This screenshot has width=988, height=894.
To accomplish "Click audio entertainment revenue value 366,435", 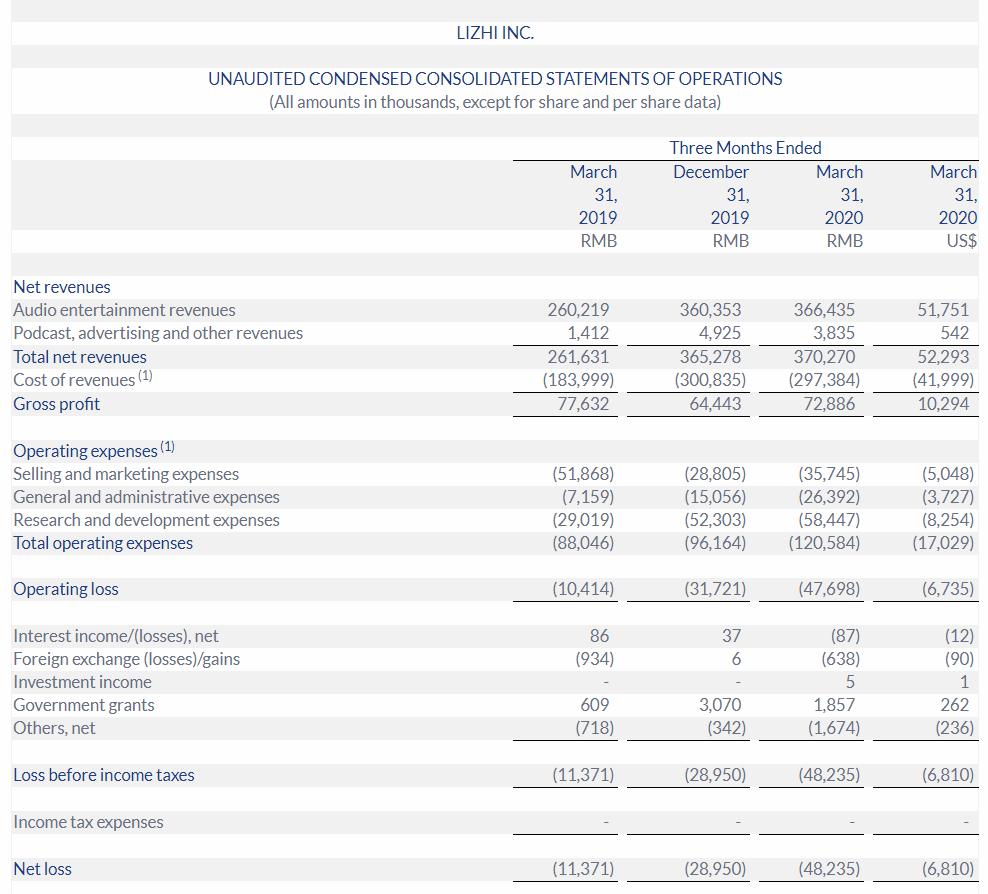I will [x=824, y=310].
